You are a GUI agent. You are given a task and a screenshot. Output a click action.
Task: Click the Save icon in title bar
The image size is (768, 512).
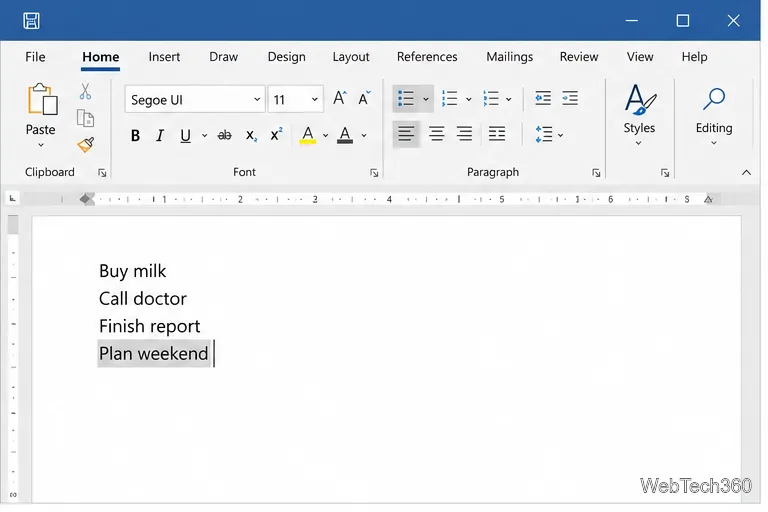click(x=31, y=21)
